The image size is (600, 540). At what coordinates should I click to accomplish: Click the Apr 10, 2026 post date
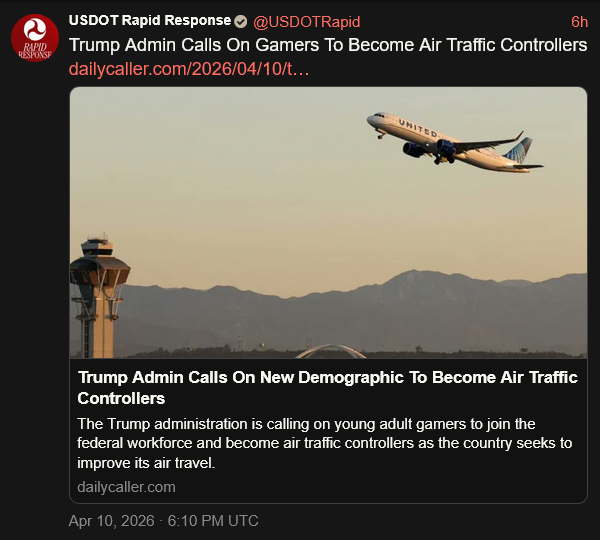(x=111, y=521)
